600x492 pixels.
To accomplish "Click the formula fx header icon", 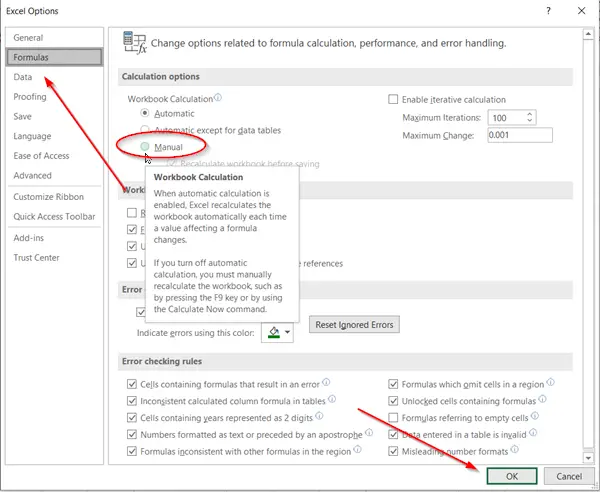I will pos(135,42).
